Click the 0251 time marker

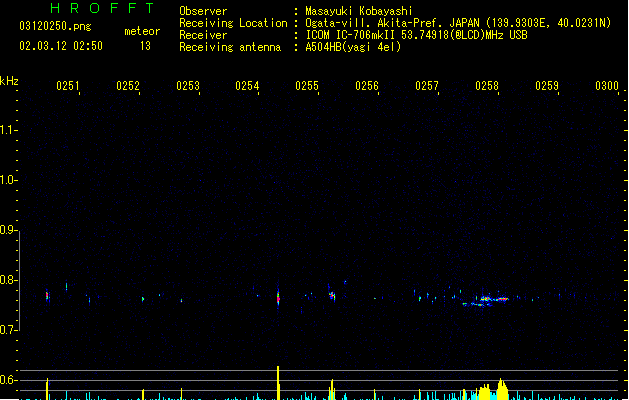point(67,86)
